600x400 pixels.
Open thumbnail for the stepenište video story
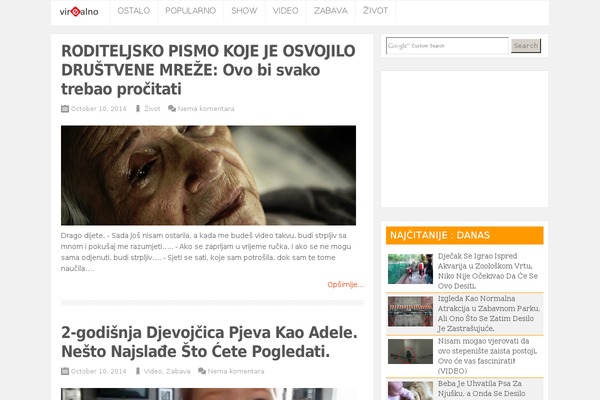(410, 351)
